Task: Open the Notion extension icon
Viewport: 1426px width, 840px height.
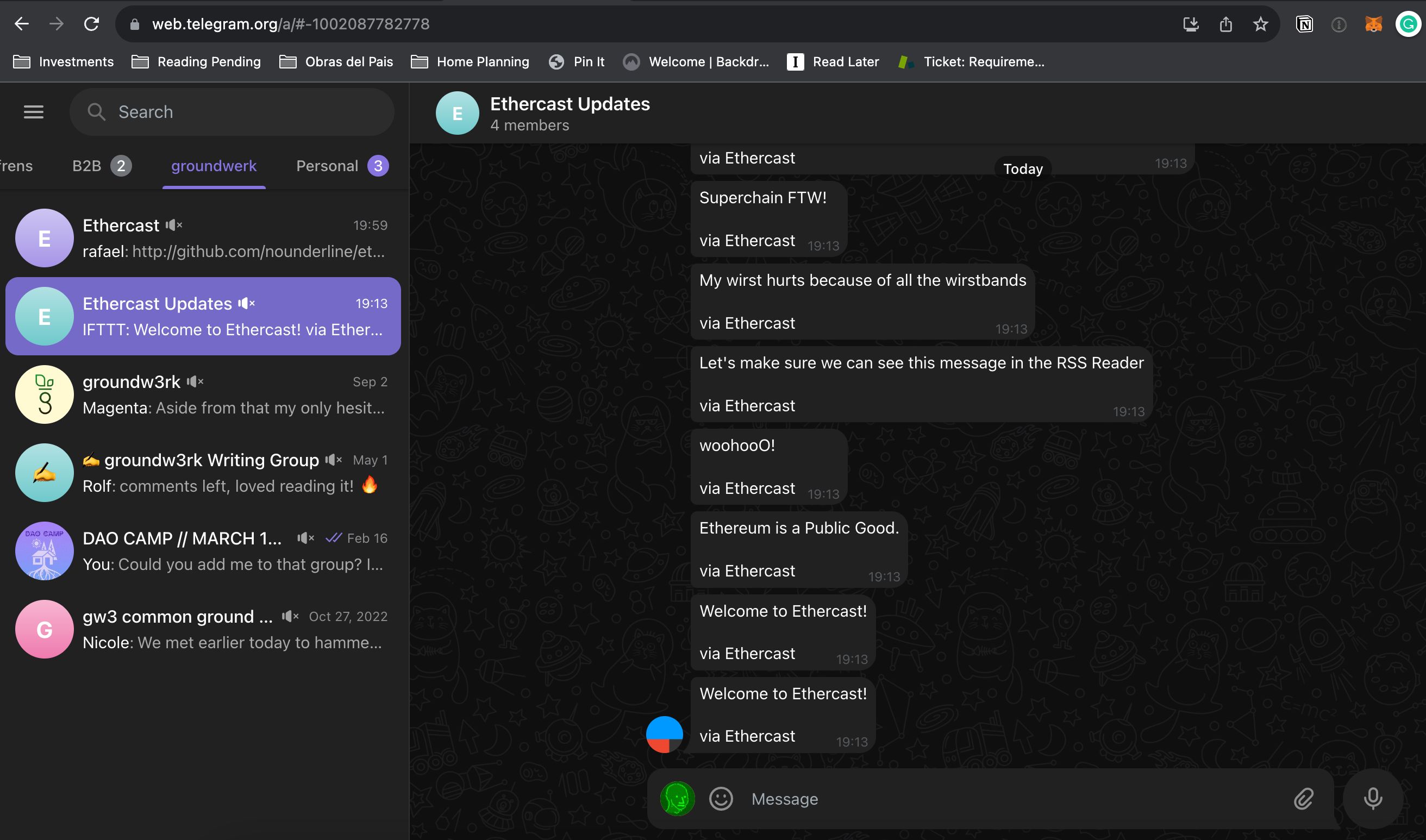Action: point(1304,24)
